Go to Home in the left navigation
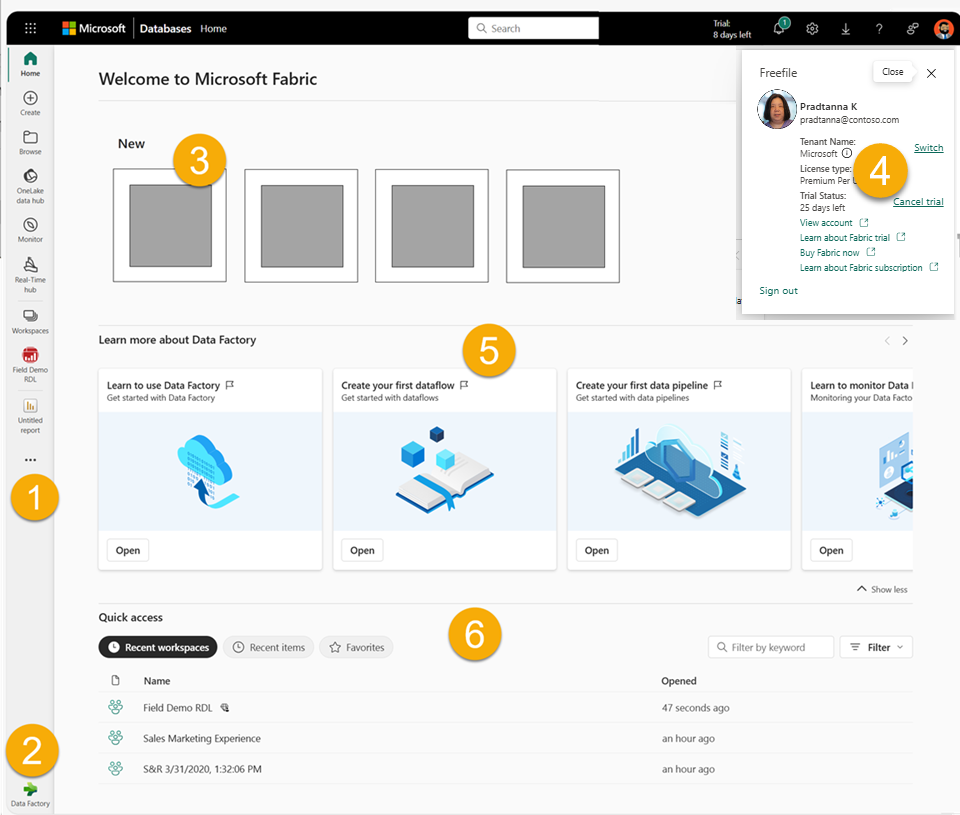 pos(30,64)
